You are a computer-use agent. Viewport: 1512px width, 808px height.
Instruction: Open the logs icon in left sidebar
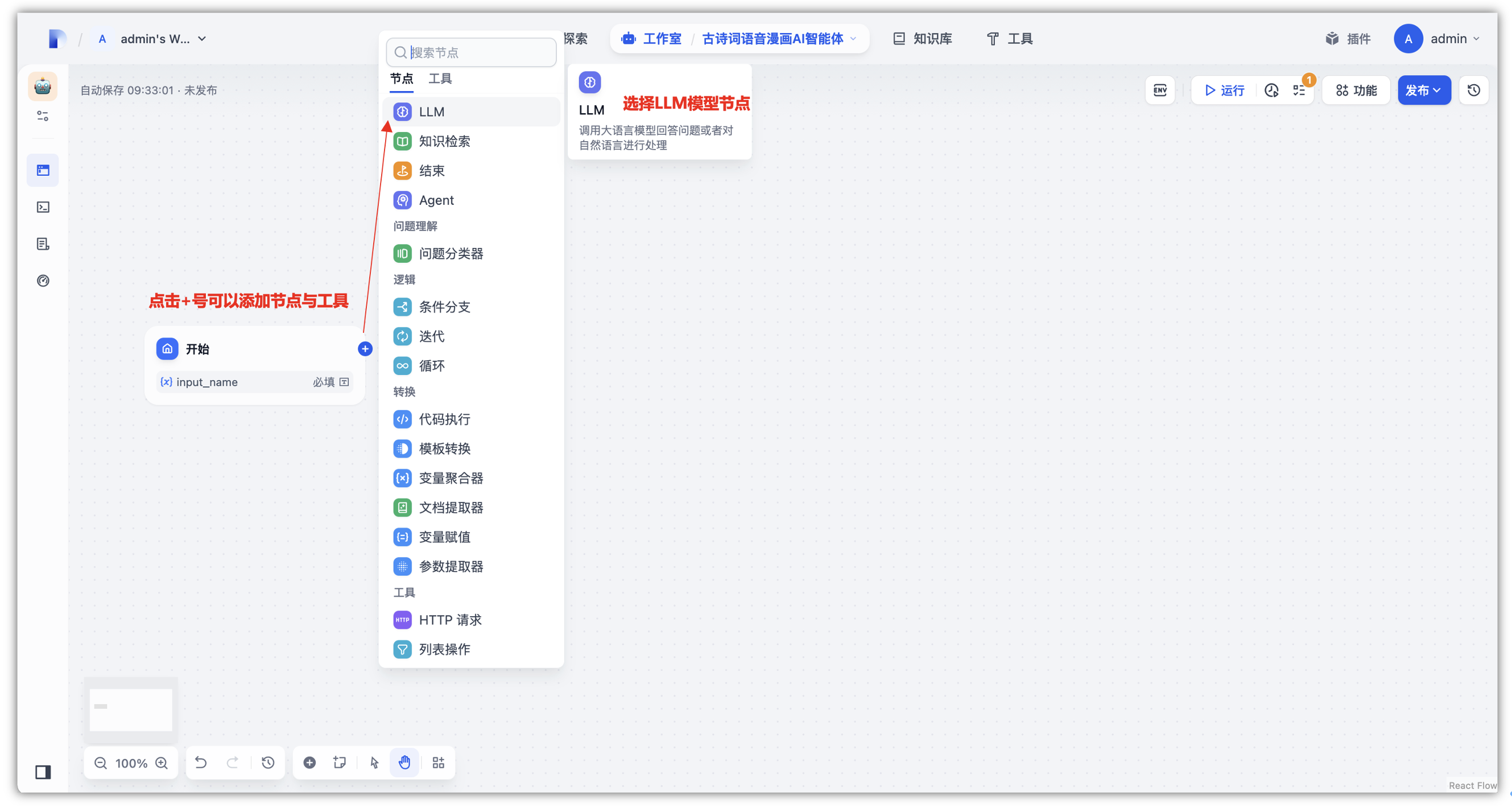[x=43, y=244]
